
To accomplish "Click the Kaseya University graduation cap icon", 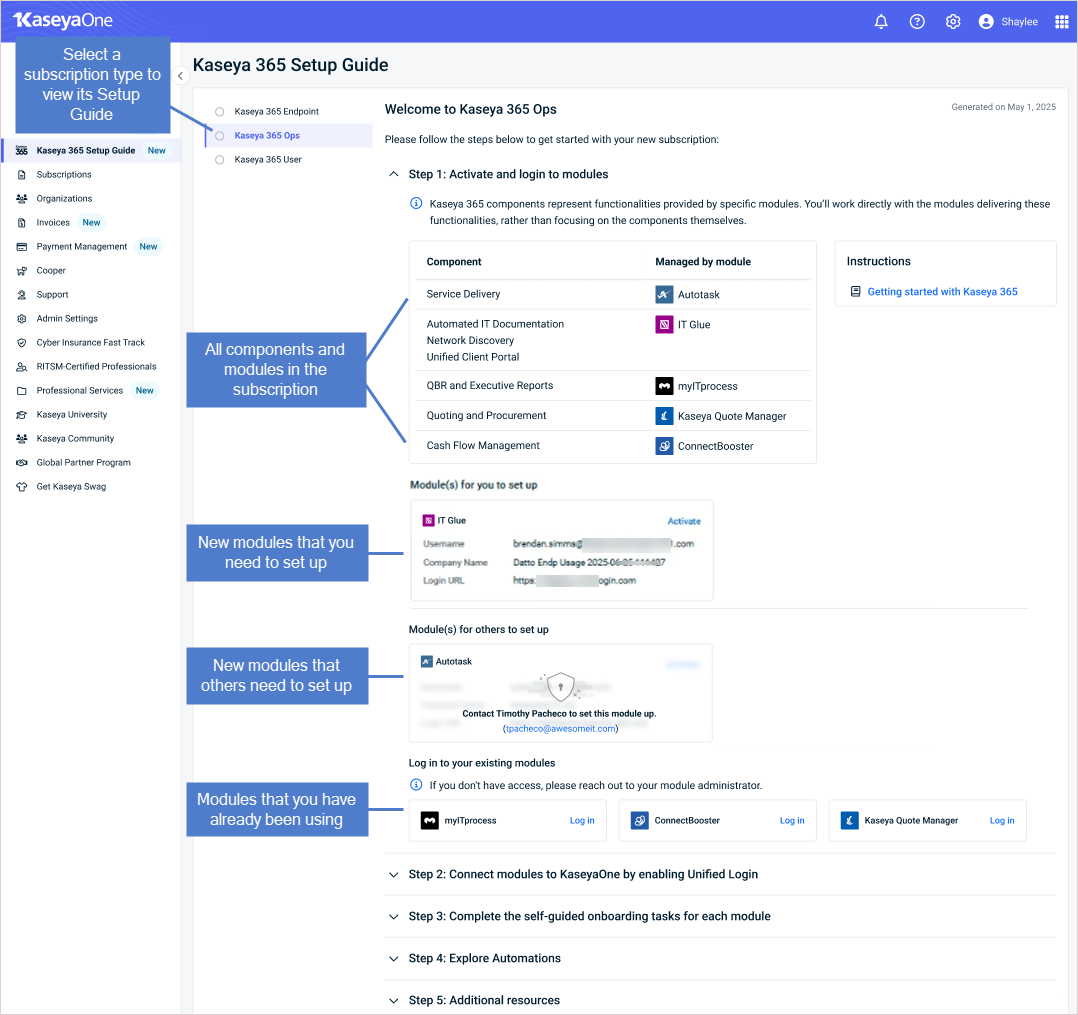I will click(x=21, y=415).
